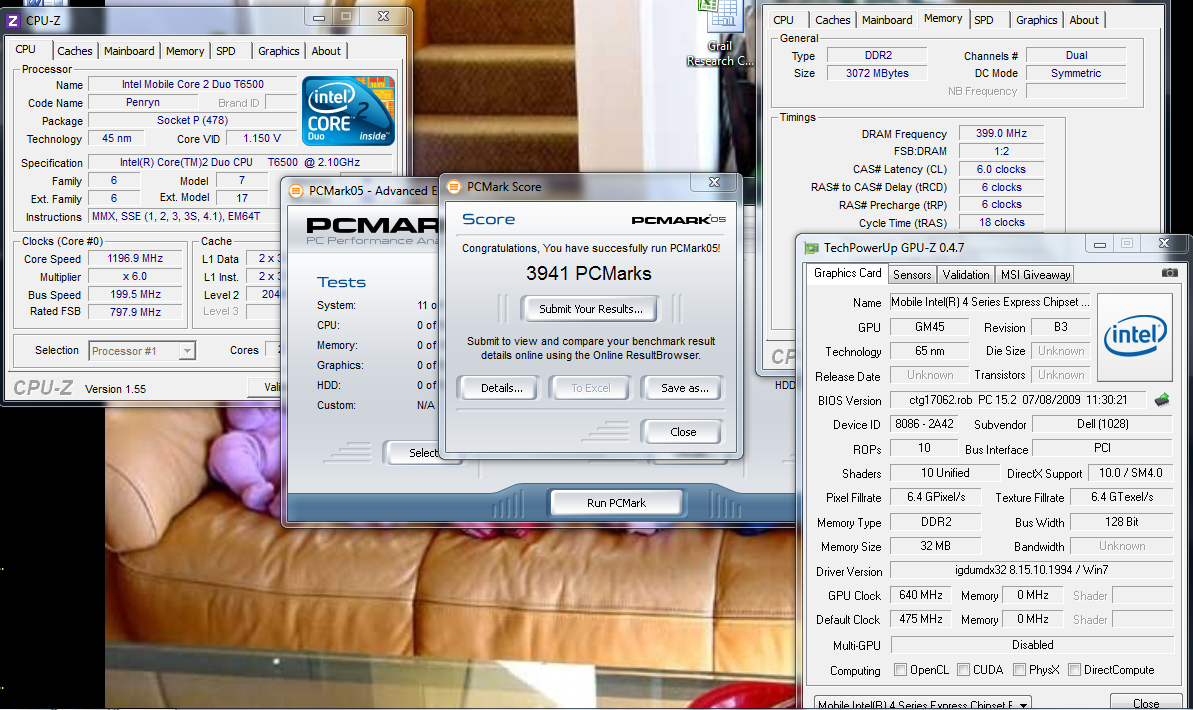The height and width of the screenshot is (710, 1193).
Task: Open Validation tab in GPU-Z
Action: click(x=966, y=275)
